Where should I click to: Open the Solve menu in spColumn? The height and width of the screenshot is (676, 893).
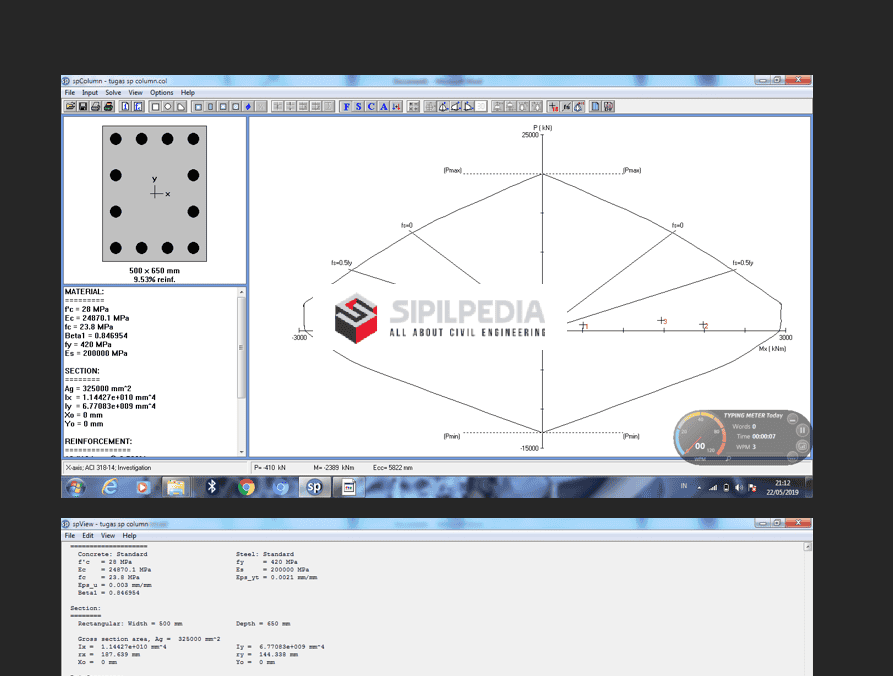click(x=113, y=92)
